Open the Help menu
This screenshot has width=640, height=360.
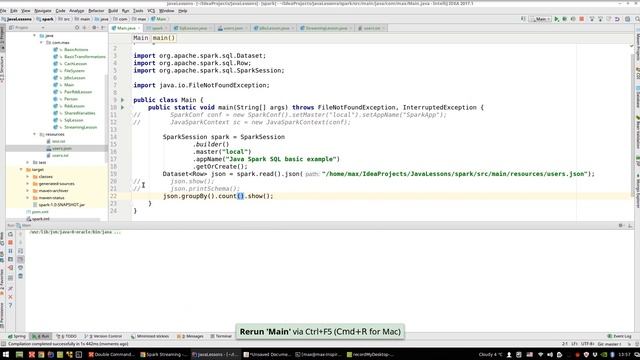tap(182, 11)
